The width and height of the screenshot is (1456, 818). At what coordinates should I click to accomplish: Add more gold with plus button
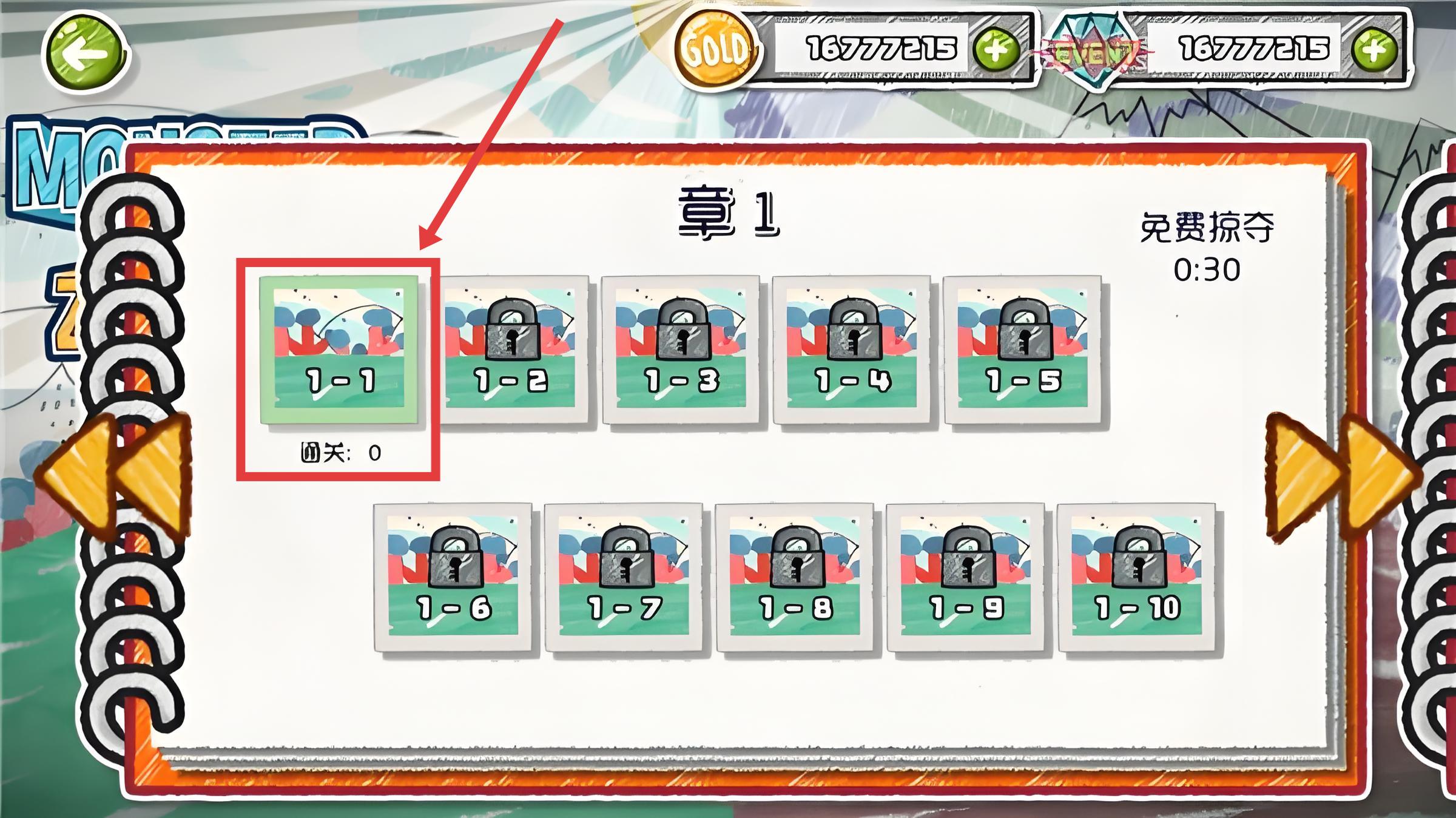pyautogui.click(x=996, y=49)
